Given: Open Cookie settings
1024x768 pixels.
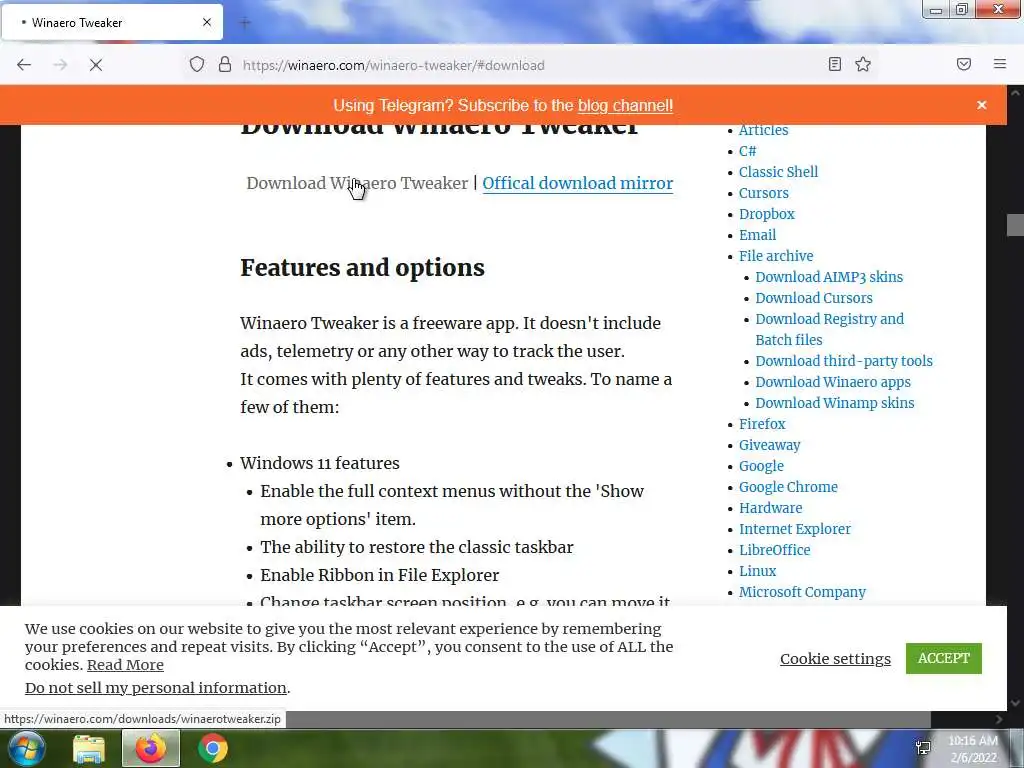Looking at the screenshot, I should pos(835,659).
